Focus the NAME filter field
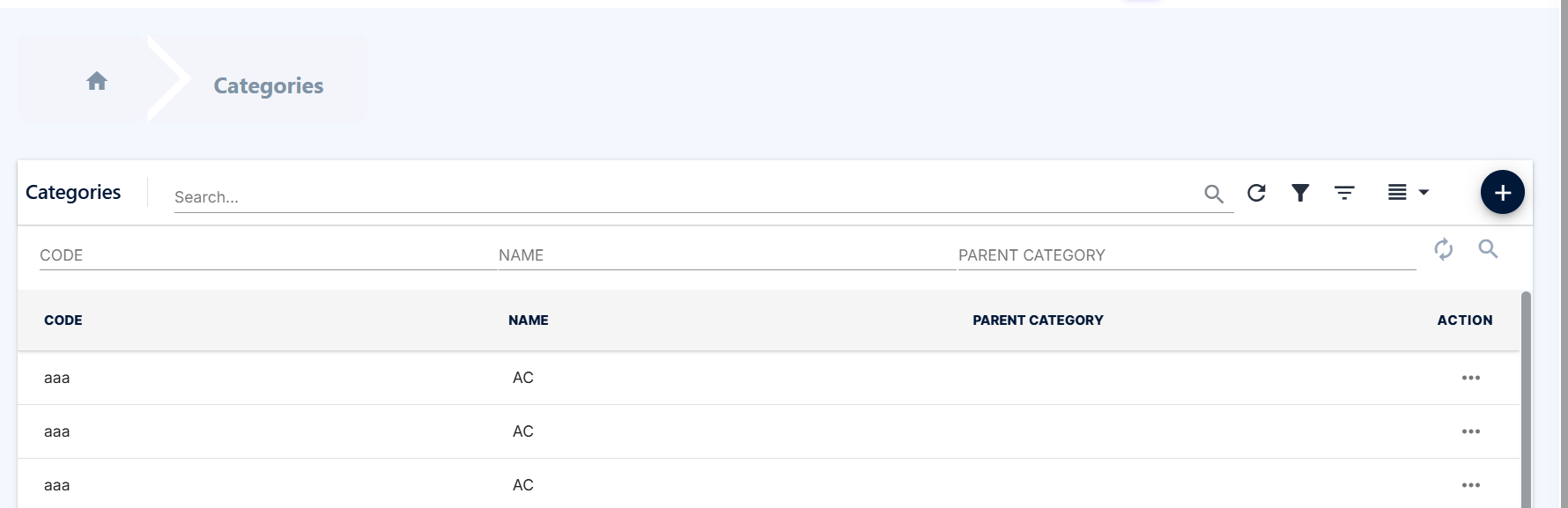The height and width of the screenshot is (508, 1568). [727, 255]
